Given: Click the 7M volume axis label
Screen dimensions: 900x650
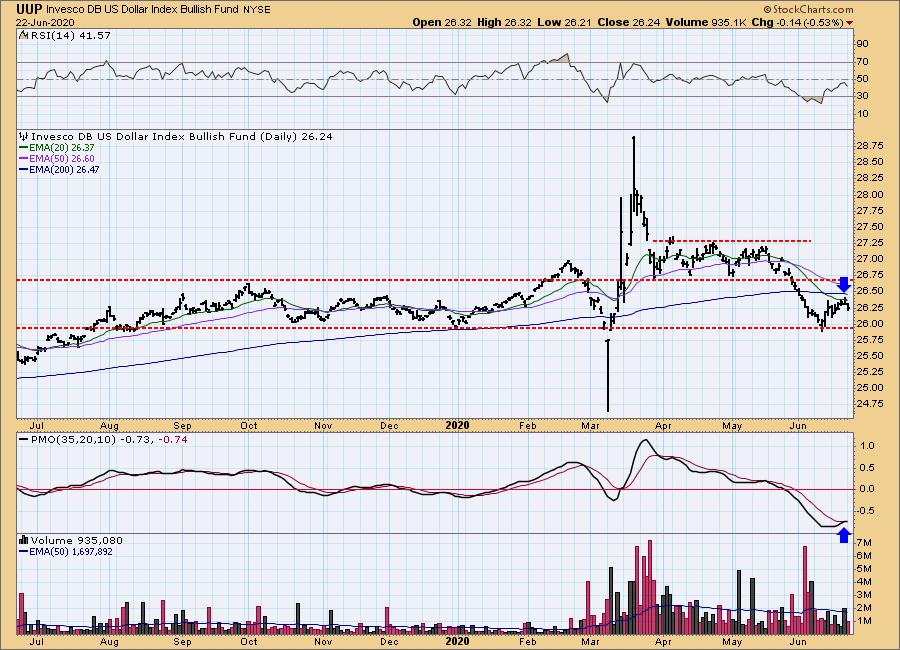Looking at the screenshot, I should (864, 543).
